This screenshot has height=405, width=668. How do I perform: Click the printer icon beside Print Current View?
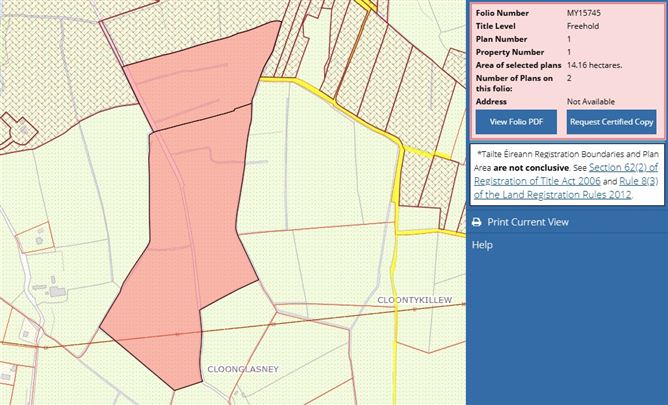point(477,222)
